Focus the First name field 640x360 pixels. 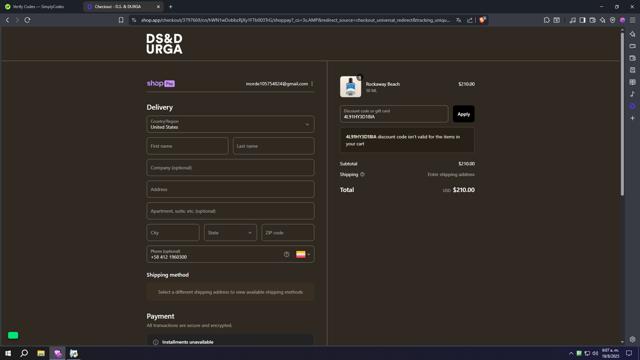187,146
